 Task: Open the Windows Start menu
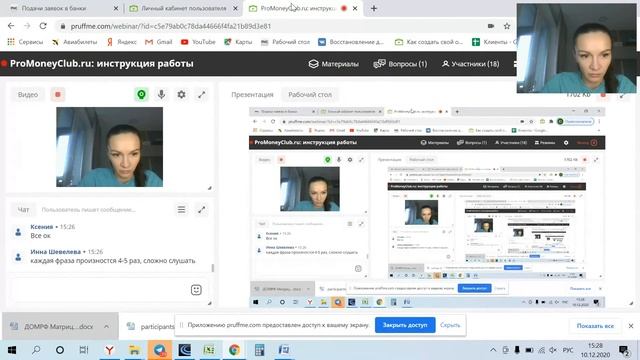coord(12,350)
